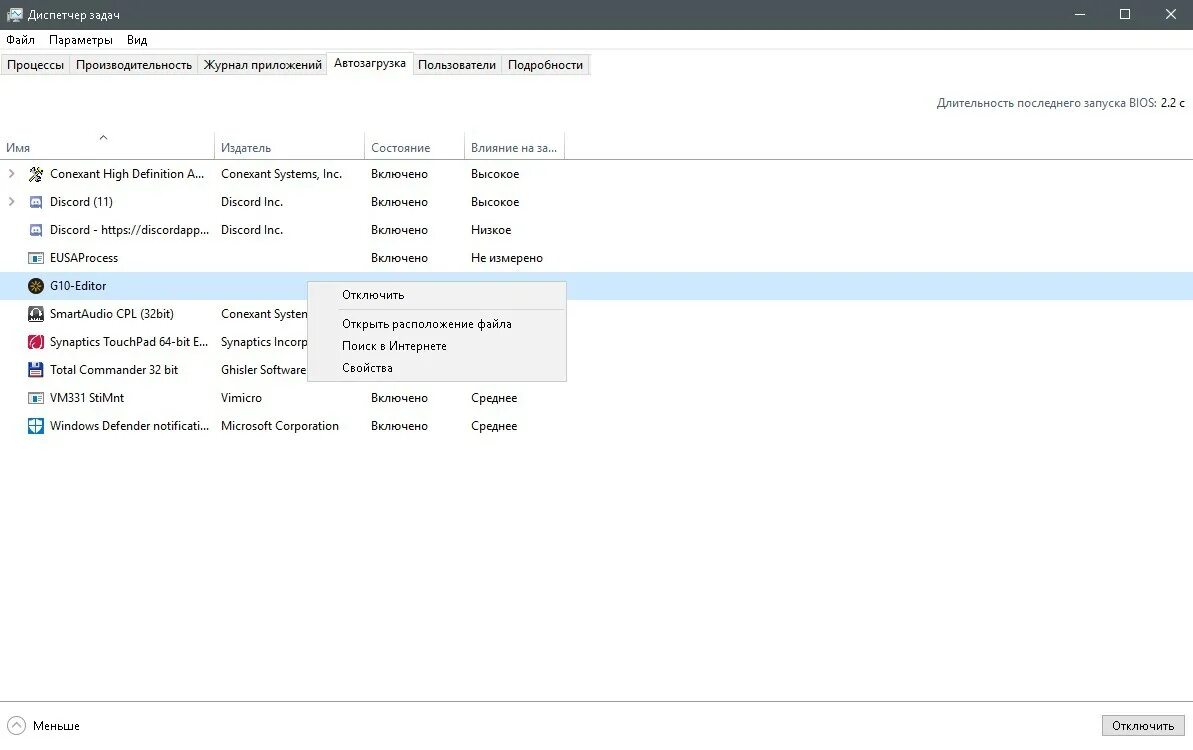Viewport: 1193px width, 750px height.
Task: Click the BIOS last startup duration text
Action: click(1061, 103)
